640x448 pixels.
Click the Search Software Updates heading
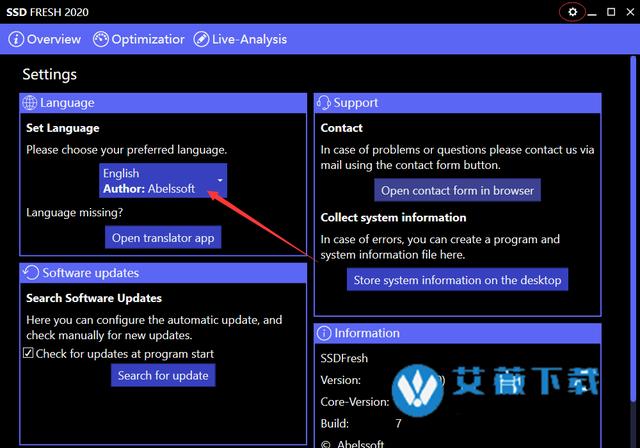(x=94, y=298)
